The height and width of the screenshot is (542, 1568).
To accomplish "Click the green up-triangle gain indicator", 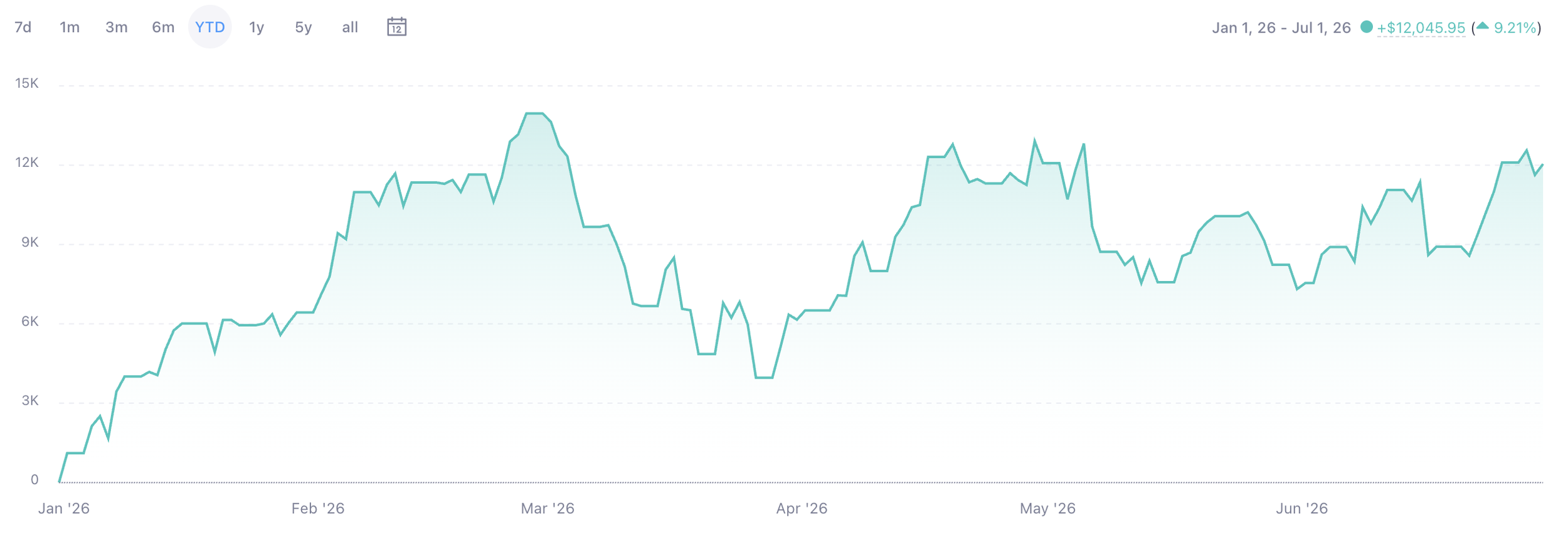I will click(x=1482, y=26).
